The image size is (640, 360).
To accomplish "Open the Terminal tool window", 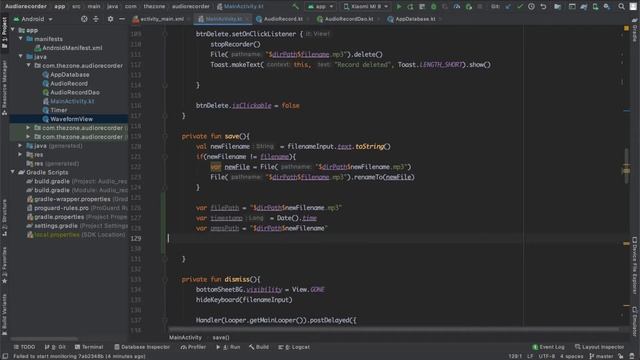I will coord(89,347).
